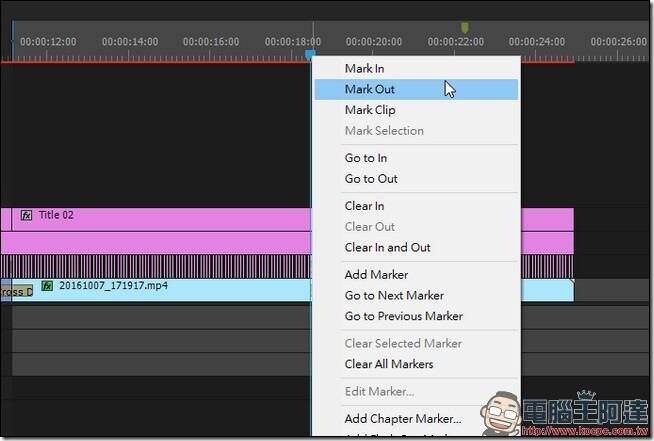The height and width of the screenshot is (441, 654).
Task: Click ruler at 00:00:24:00 timecode
Action: pos(537,42)
